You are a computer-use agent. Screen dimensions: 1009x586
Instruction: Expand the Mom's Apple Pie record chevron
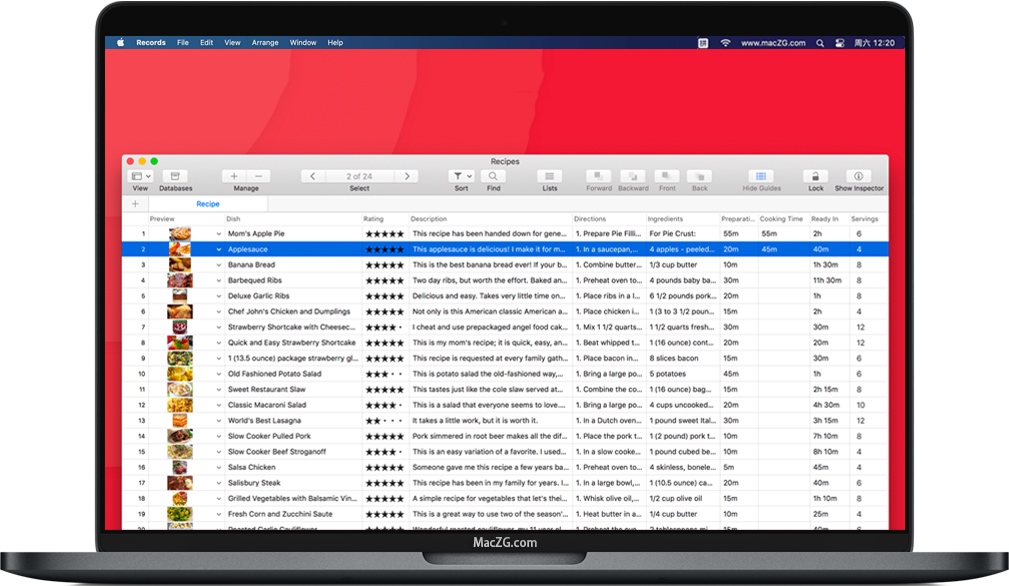[220, 234]
